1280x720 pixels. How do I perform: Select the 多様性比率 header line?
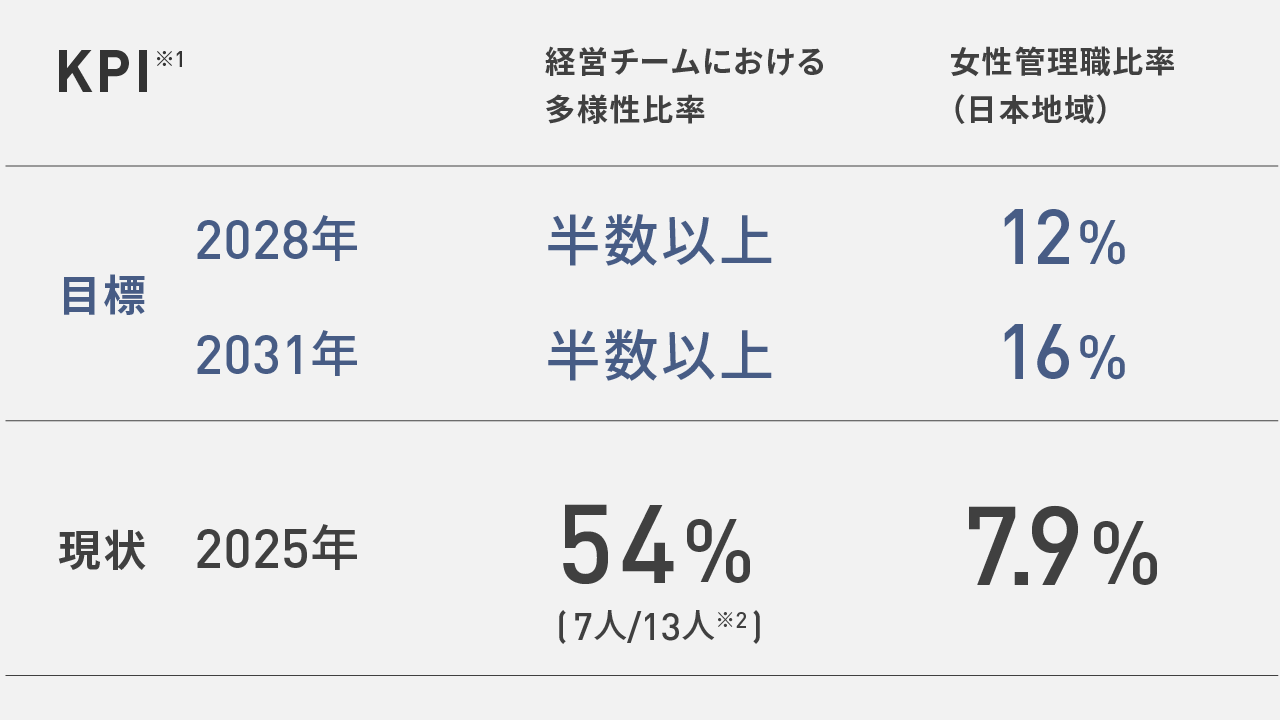click(625, 110)
